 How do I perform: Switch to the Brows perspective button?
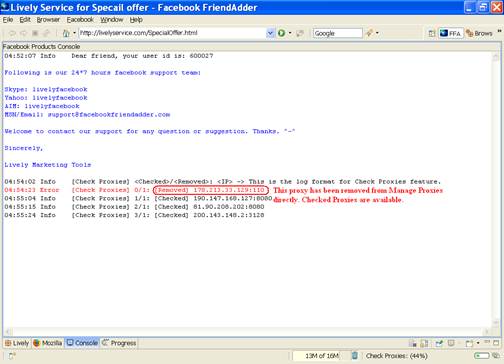pyautogui.click(x=479, y=33)
